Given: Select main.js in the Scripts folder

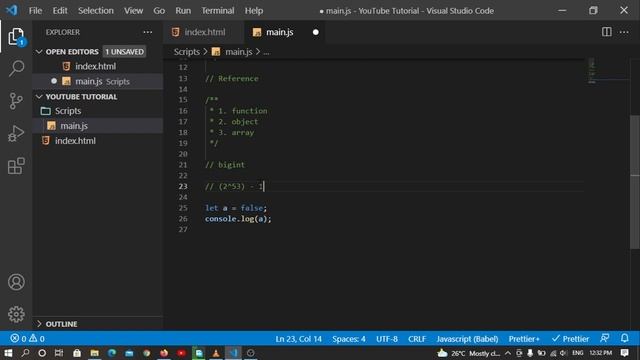Looking at the screenshot, I should tap(98, 126).
